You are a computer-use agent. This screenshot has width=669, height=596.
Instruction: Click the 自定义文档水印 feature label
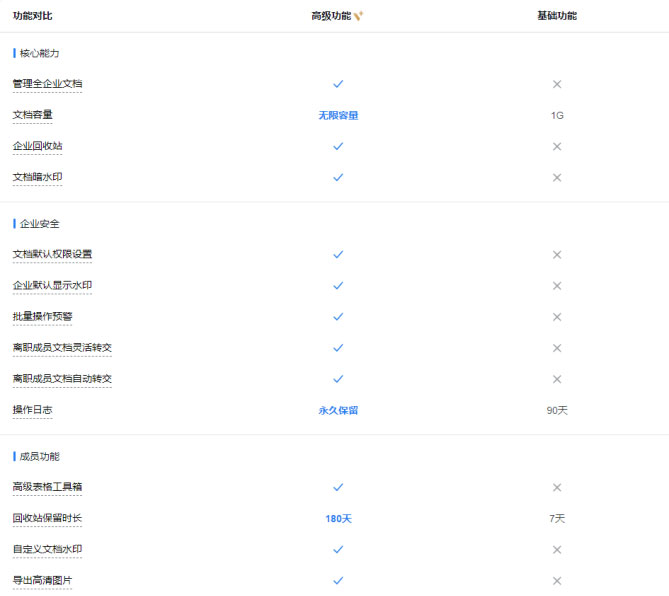coord(47,549)
